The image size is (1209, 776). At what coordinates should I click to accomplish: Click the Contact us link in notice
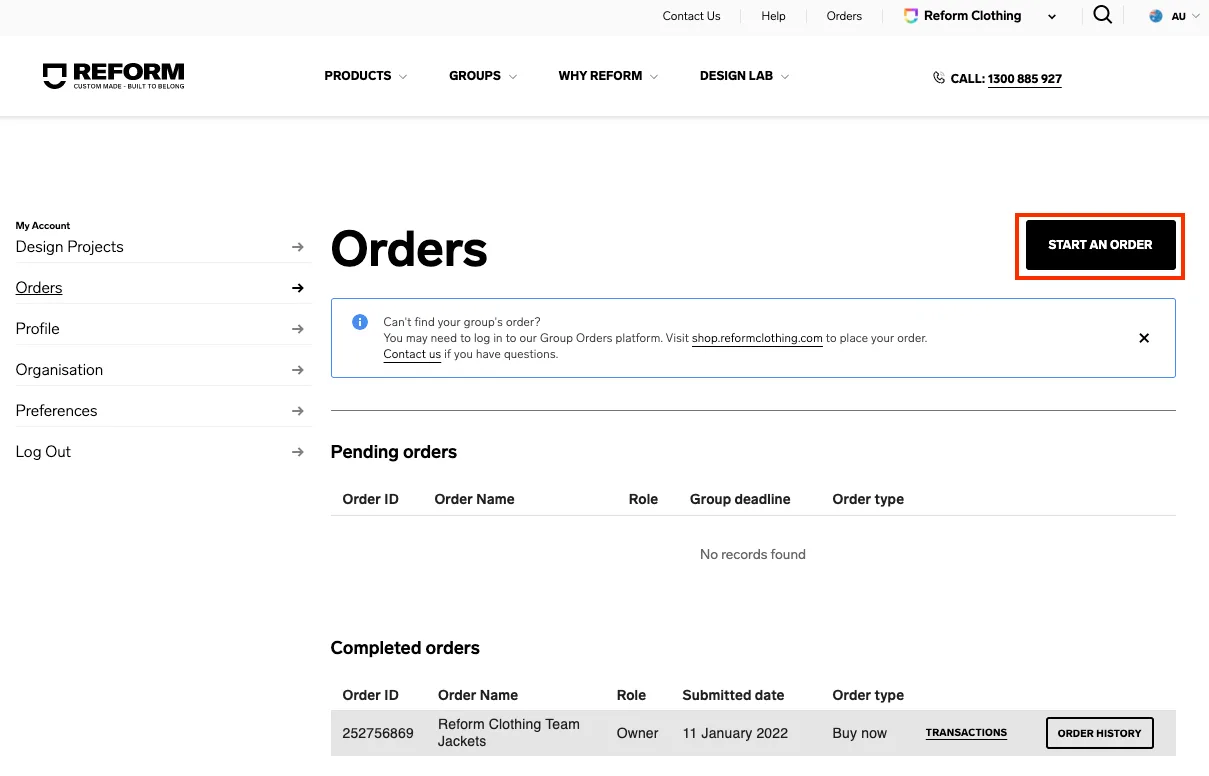(x=412, y=354)
